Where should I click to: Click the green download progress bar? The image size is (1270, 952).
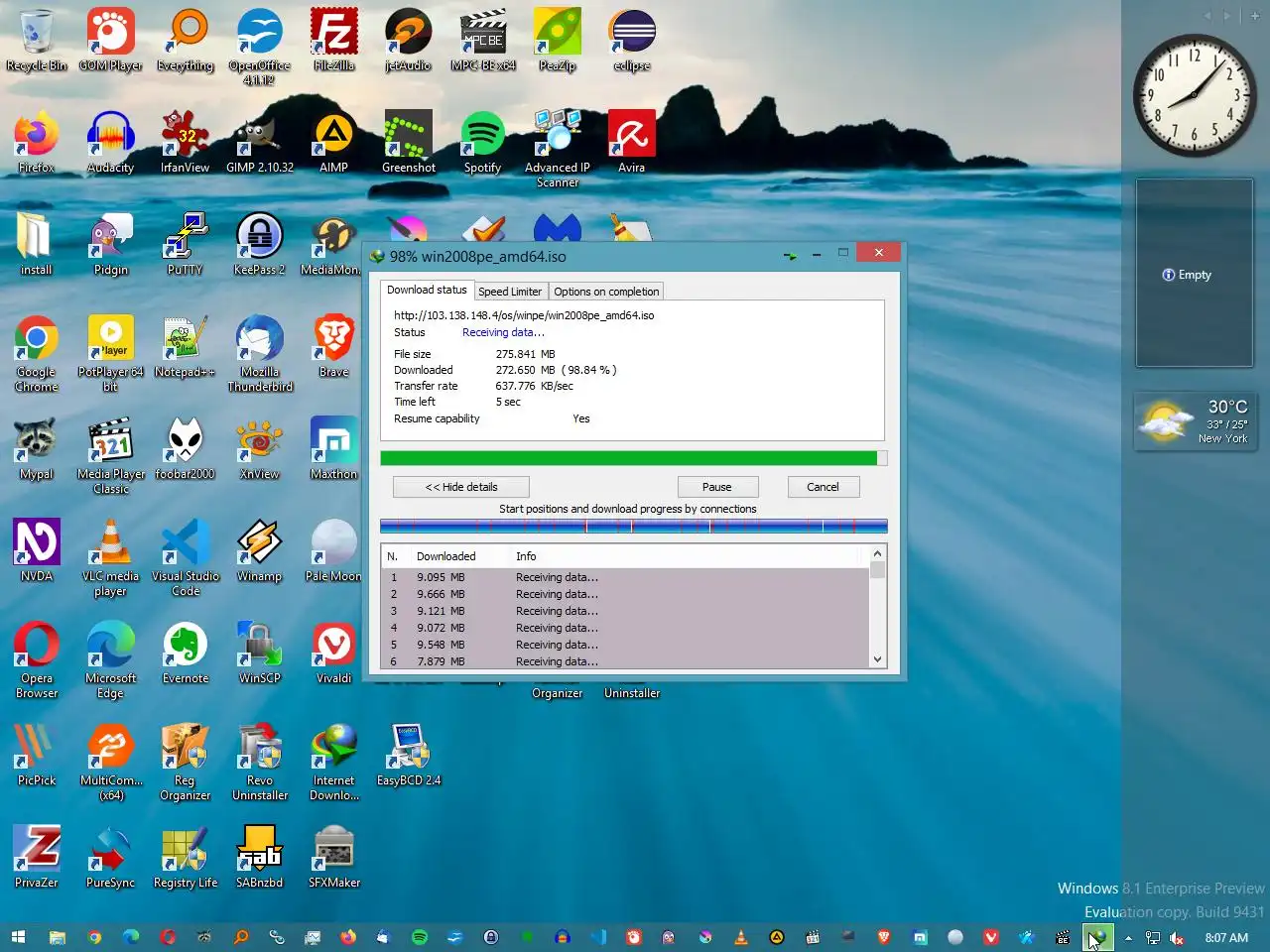point(633,458)
